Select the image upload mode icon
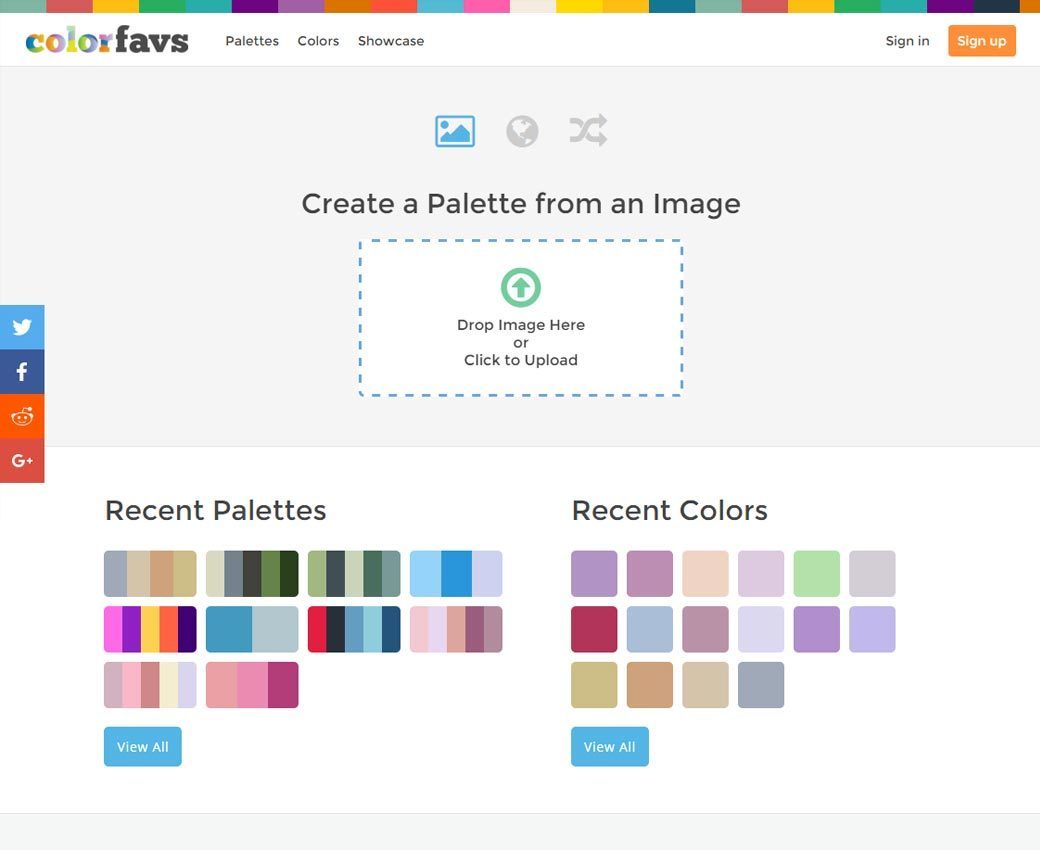The image size is (1040, 850). pyautogui.click(x=455, y=131)
